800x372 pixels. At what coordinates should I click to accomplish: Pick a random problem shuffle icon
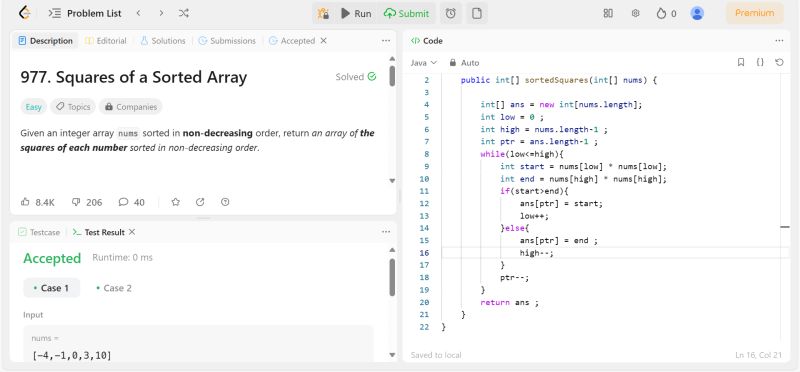click(184, 13)
